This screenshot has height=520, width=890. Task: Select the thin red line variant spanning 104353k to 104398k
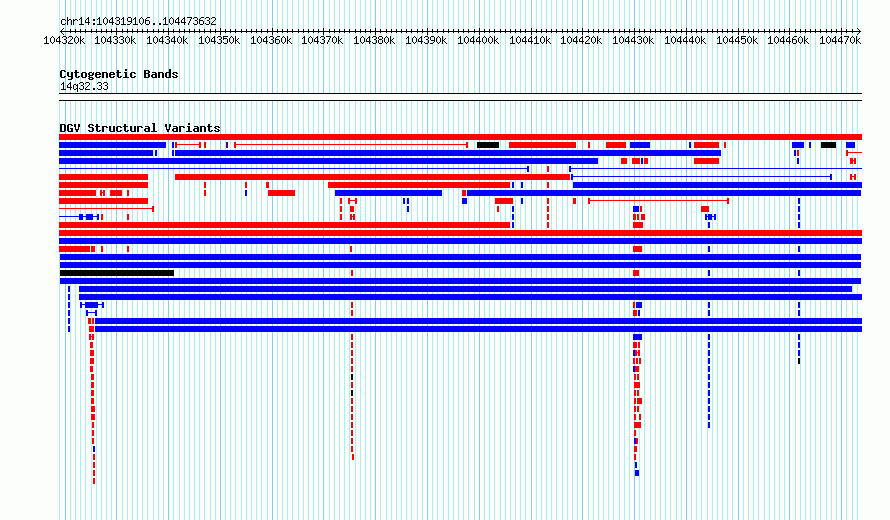tap(351, 145)
